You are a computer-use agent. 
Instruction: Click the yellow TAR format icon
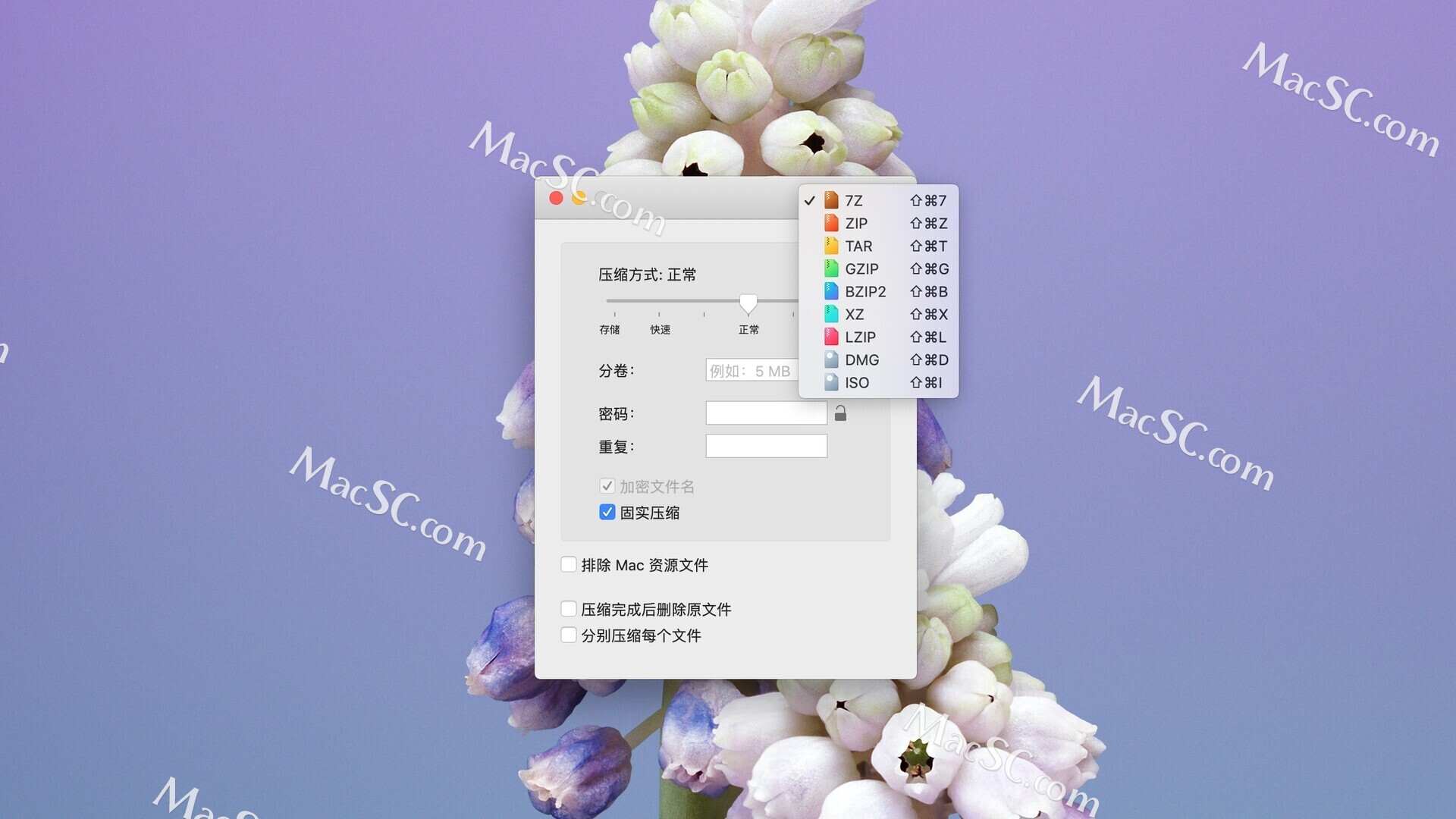click(831, 246)
